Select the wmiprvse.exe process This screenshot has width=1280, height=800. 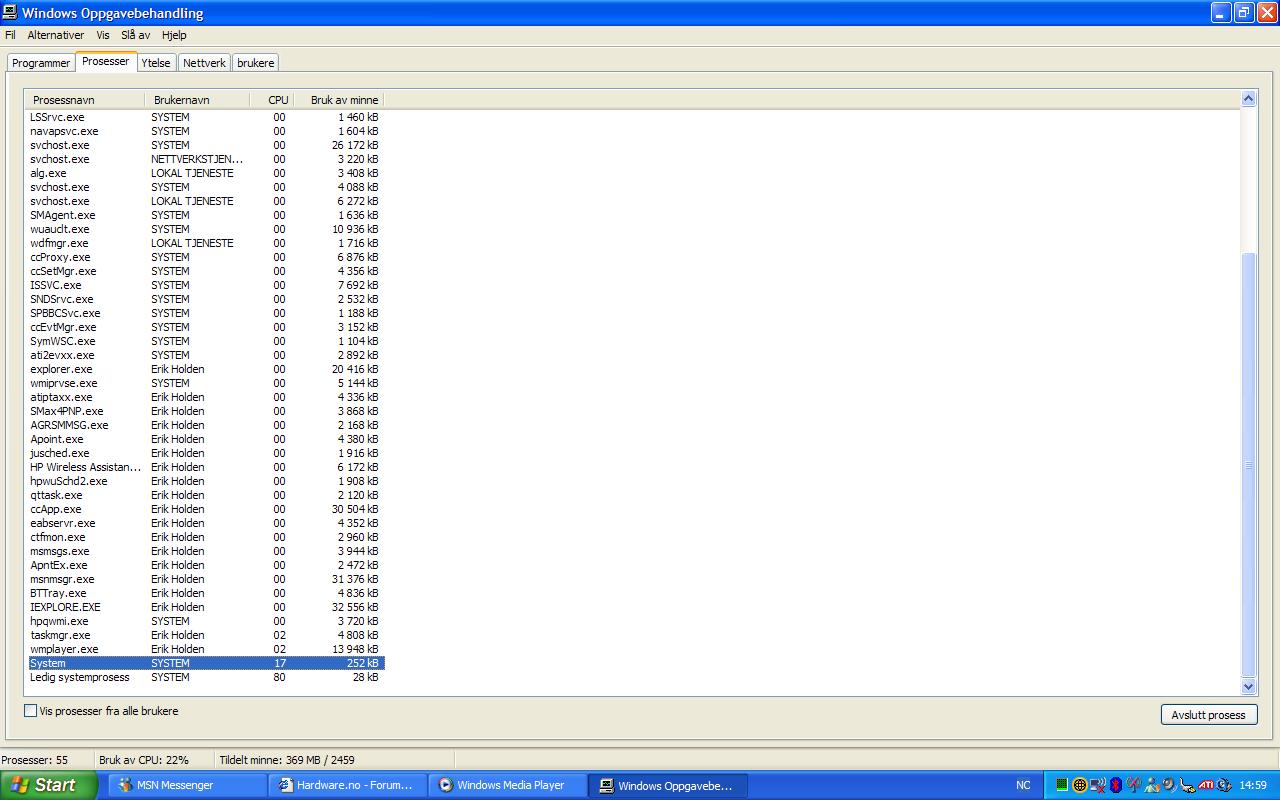pyautogui.click(x=206, y=383)
